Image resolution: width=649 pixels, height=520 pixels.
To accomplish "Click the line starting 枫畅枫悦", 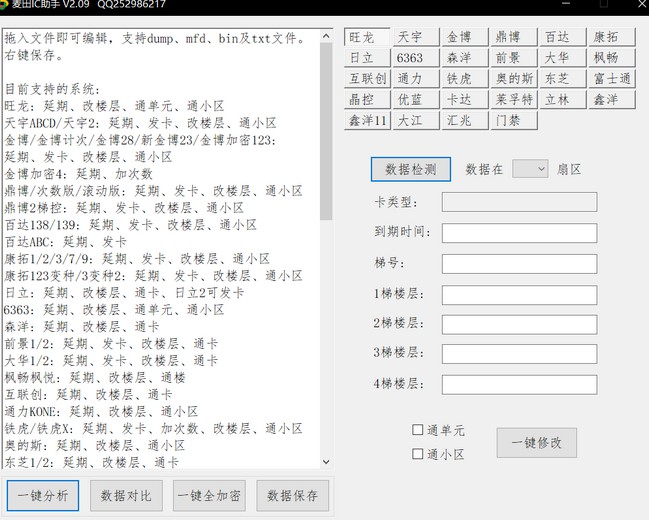I will pyautogui.click(x=95, y=378).
